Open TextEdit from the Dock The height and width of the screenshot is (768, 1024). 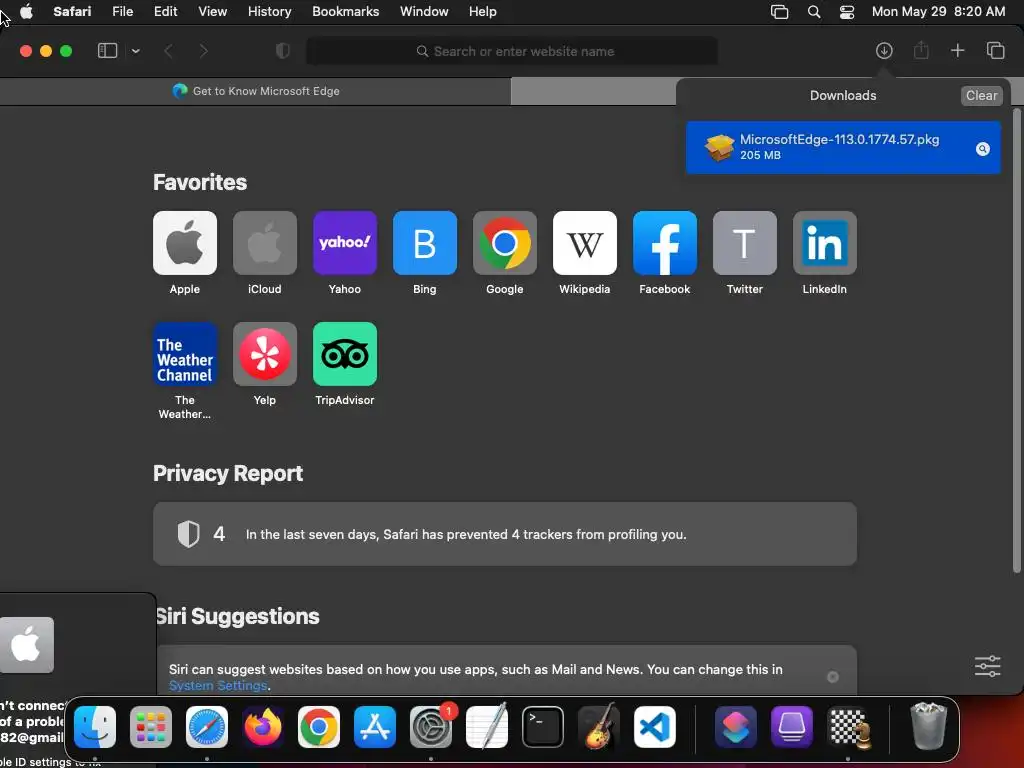pos(487,727)
